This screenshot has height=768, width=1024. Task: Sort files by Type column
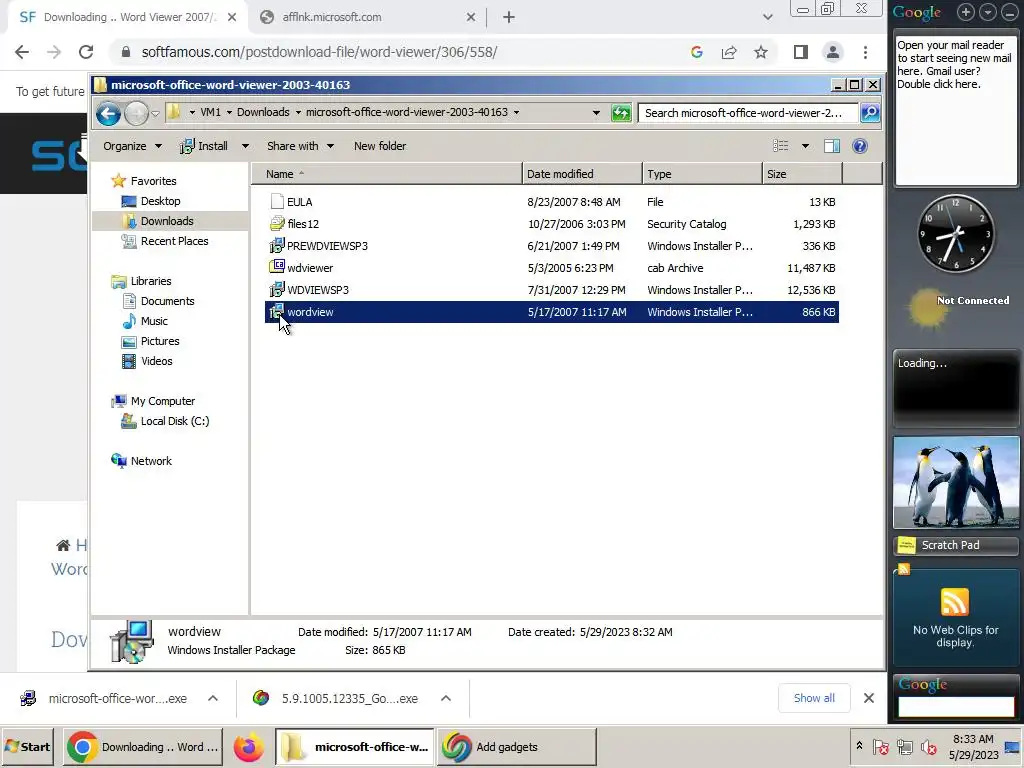pos(702,174)
